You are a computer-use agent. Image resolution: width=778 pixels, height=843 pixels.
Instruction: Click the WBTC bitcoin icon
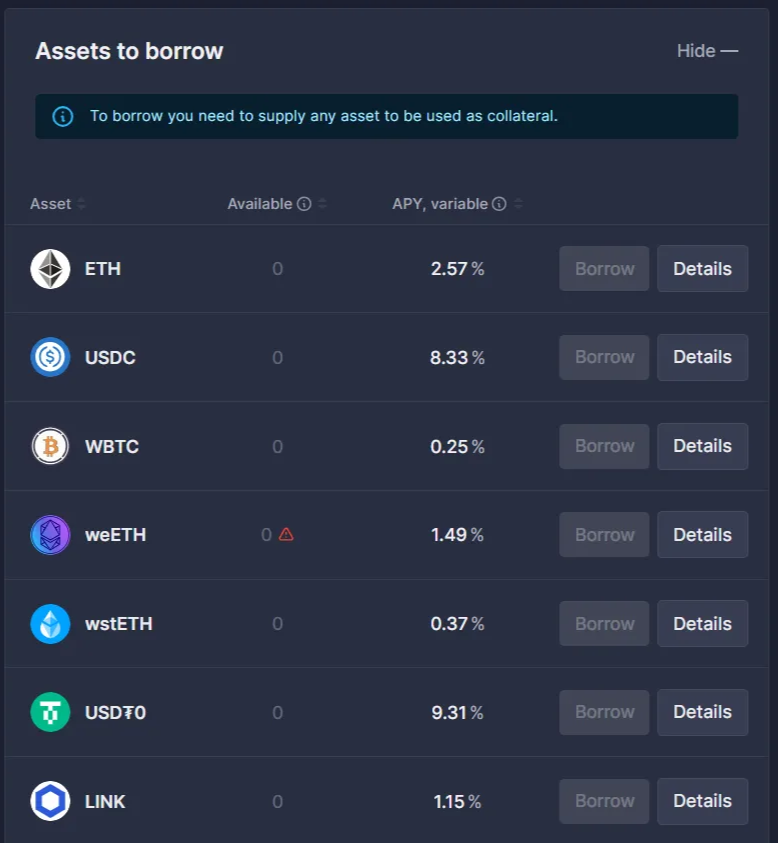click(x=50, y=446)
